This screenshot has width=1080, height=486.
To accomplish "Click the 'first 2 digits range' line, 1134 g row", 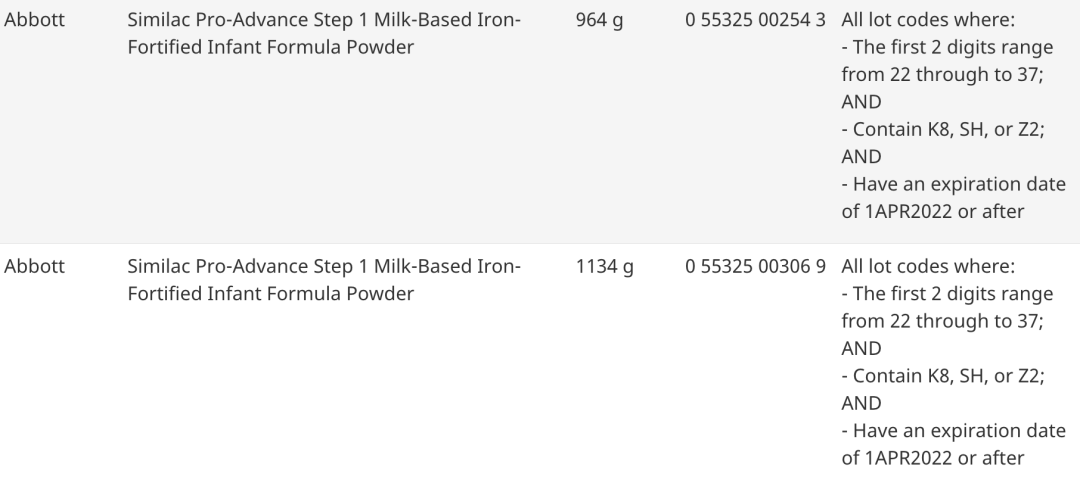I will (946, 308).
